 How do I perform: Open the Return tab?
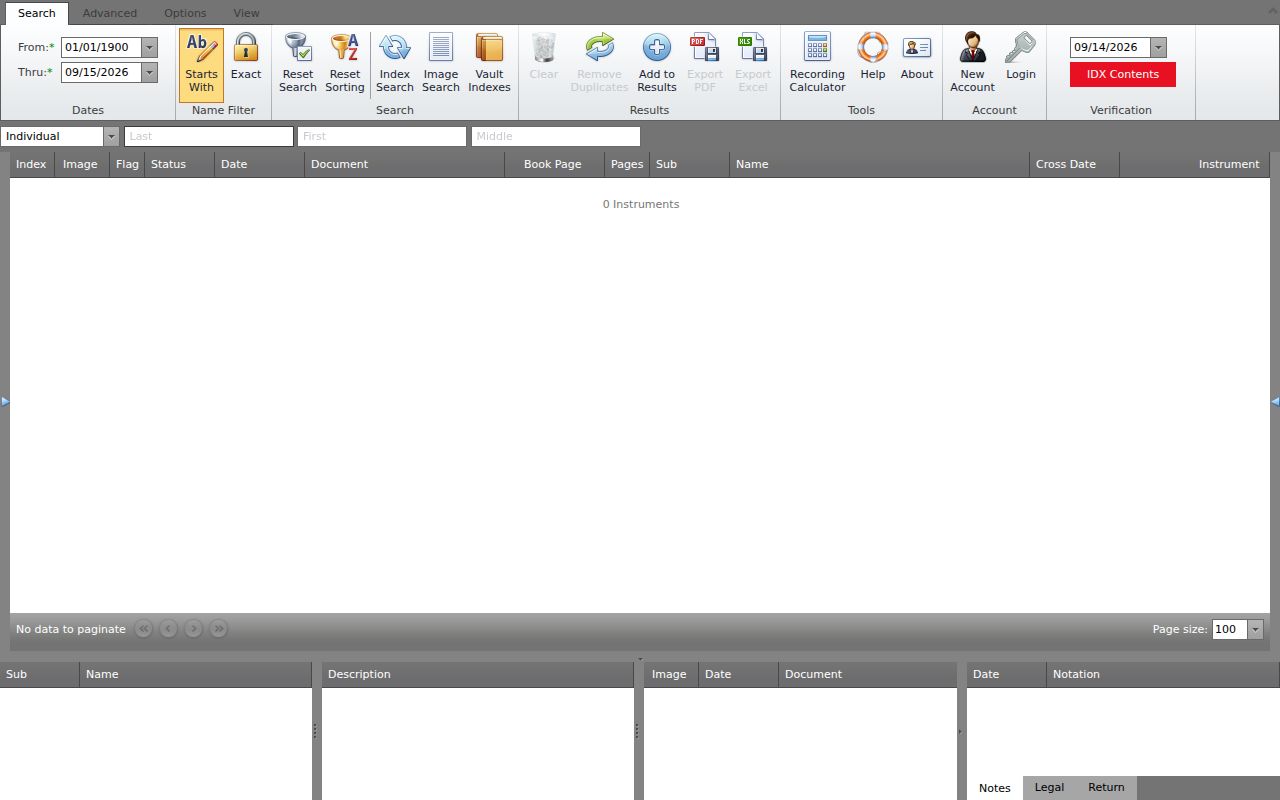coord(1106,787)
